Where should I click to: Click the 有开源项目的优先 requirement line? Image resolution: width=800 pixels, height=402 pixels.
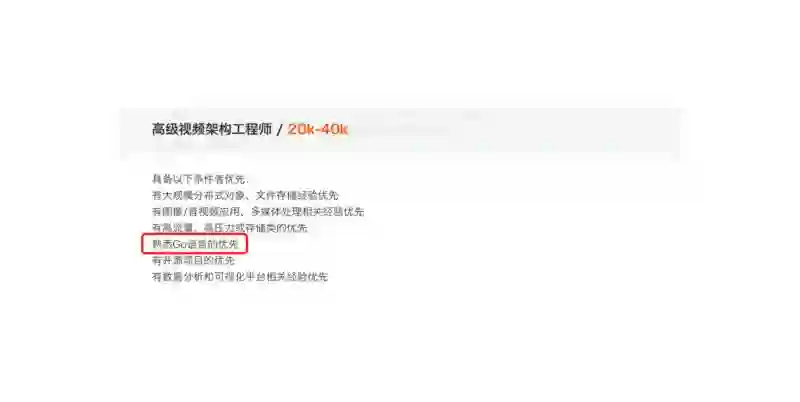click(x=193, y=261)
